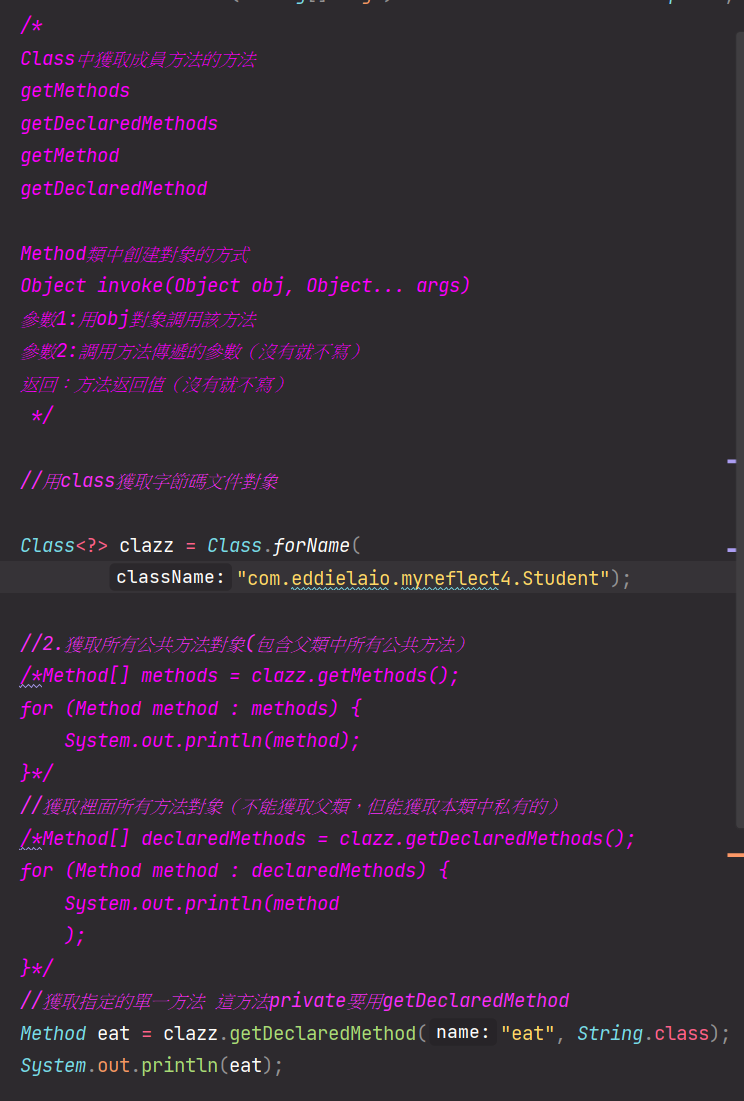744x1101 pixels.
Task: Click the clazz variable in Class.forName line
Action: coord(146,546)
